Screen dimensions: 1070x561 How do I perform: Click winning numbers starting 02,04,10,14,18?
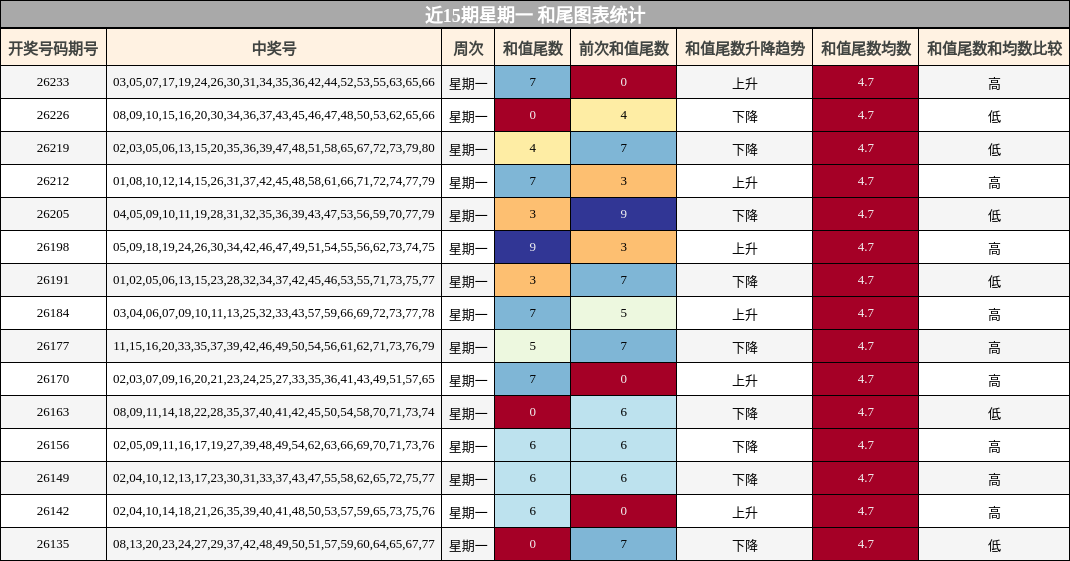tap(274, 510)
